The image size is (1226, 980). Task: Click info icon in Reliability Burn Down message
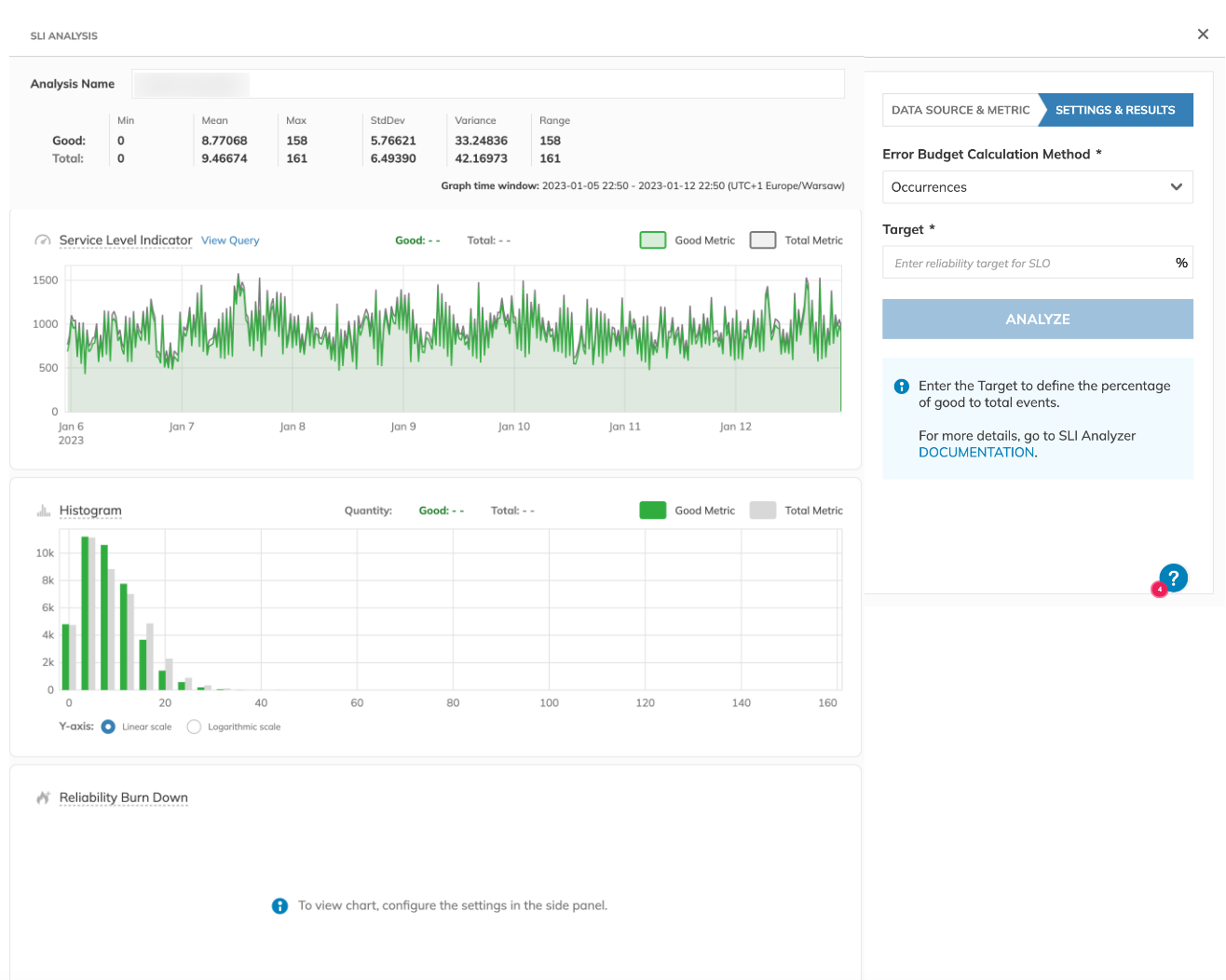279,905
